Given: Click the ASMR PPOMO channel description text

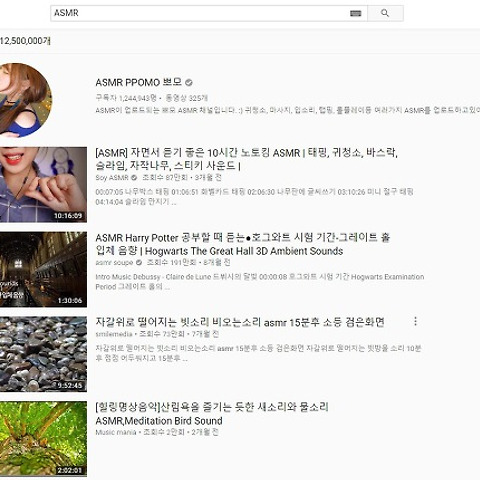Looking at the screenshot, I should [x=287, y=110].
